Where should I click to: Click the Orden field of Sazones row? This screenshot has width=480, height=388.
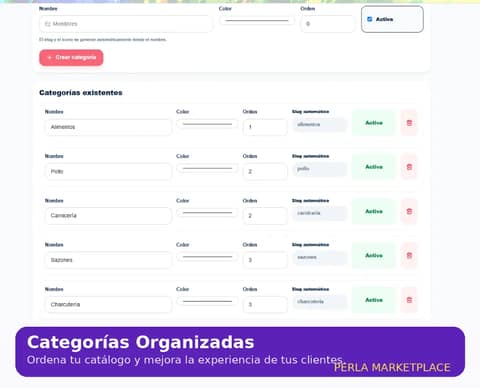pyautogui.click(x=265, y=260)
